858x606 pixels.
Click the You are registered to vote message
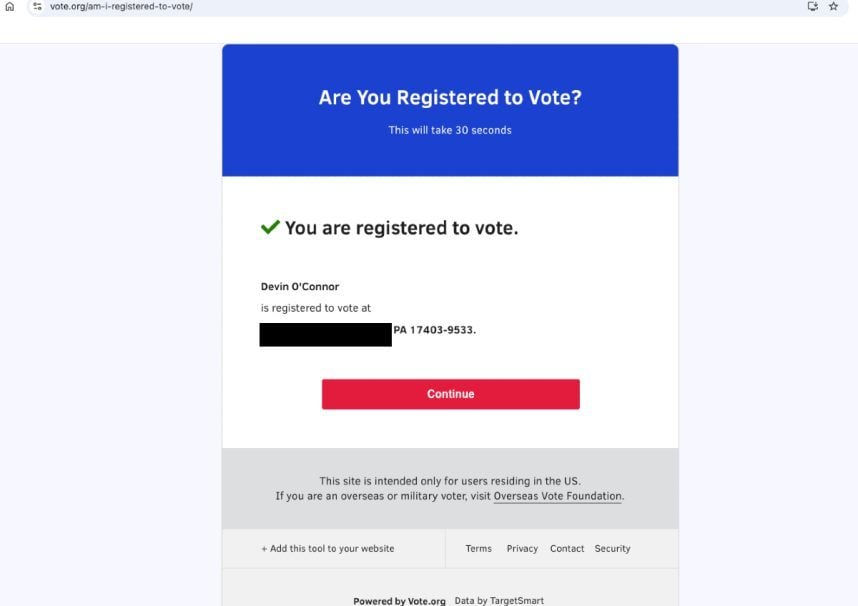coord(402,228)
